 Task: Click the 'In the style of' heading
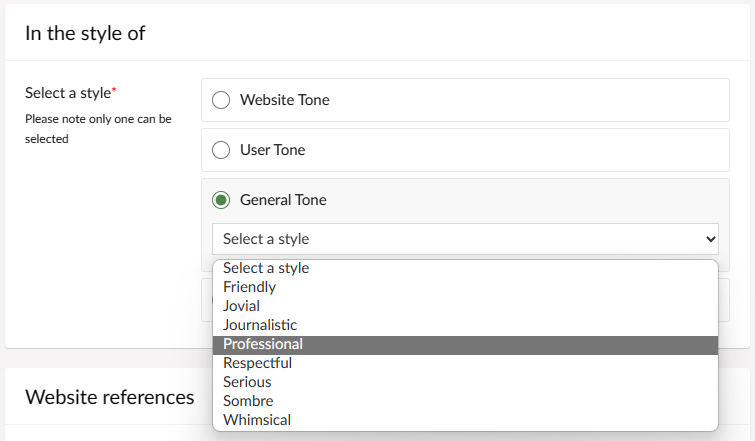click(85, 34)
